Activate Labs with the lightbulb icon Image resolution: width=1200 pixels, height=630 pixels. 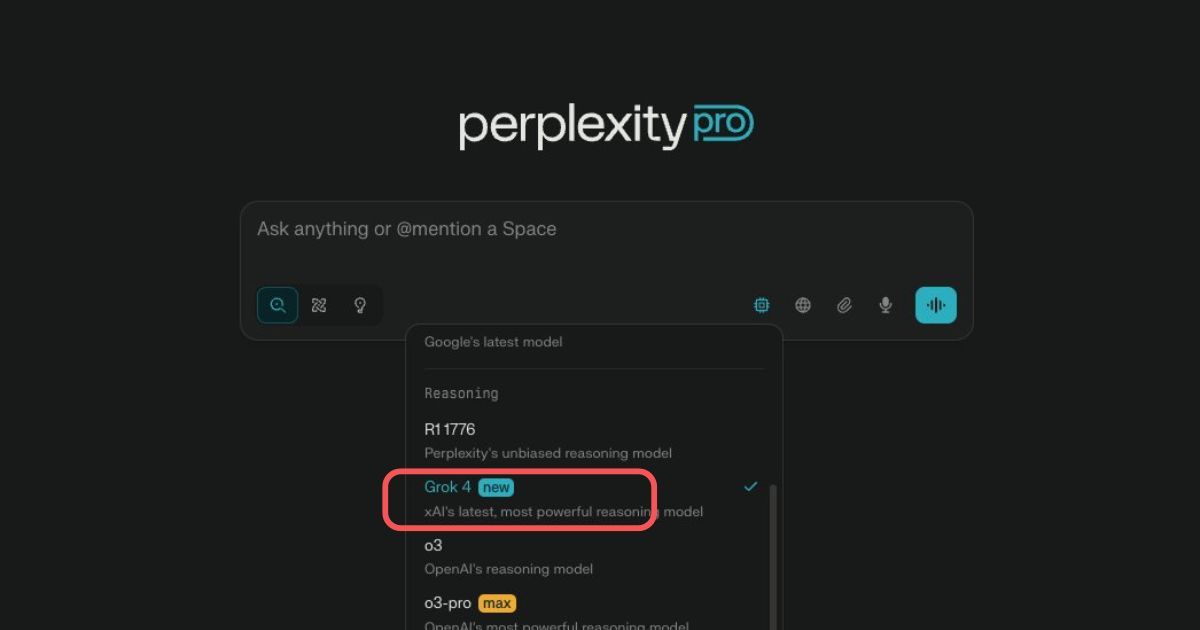click(360, 305)
